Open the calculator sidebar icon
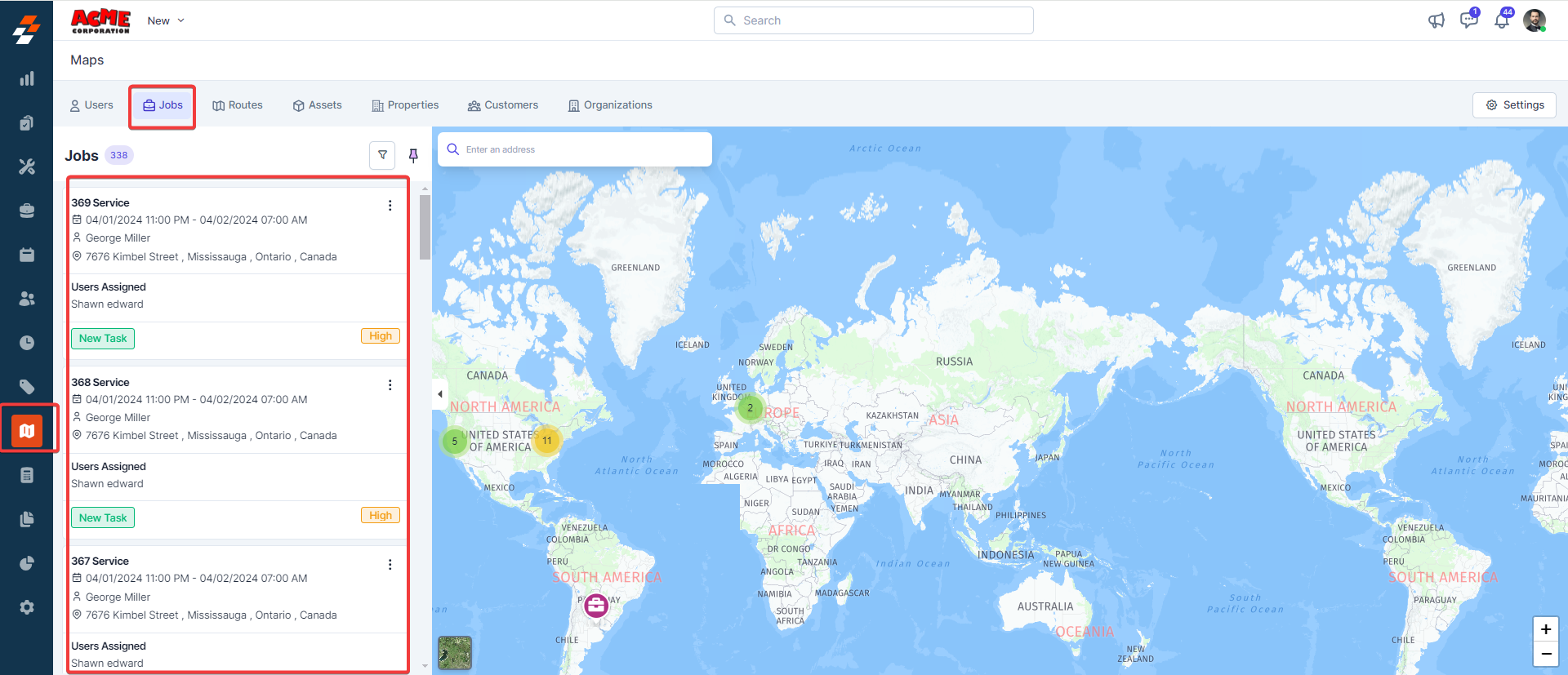 27,475
